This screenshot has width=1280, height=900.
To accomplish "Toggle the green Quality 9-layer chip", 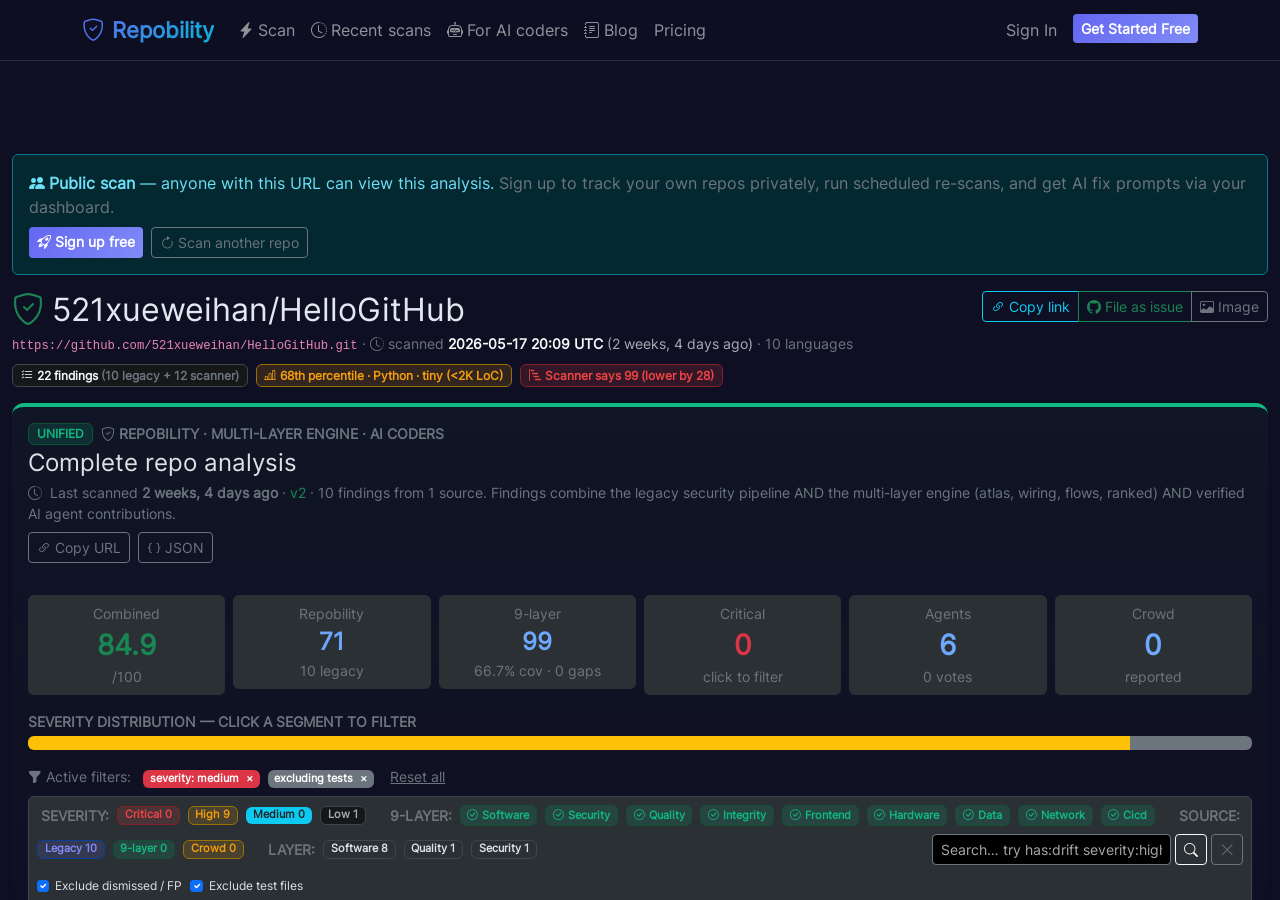I will [659, 815].
